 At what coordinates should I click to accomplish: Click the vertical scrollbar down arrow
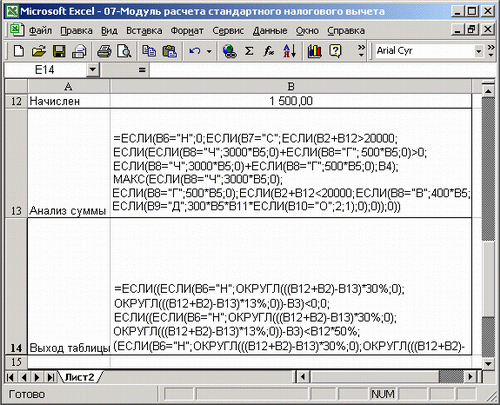tap(488, 363)
